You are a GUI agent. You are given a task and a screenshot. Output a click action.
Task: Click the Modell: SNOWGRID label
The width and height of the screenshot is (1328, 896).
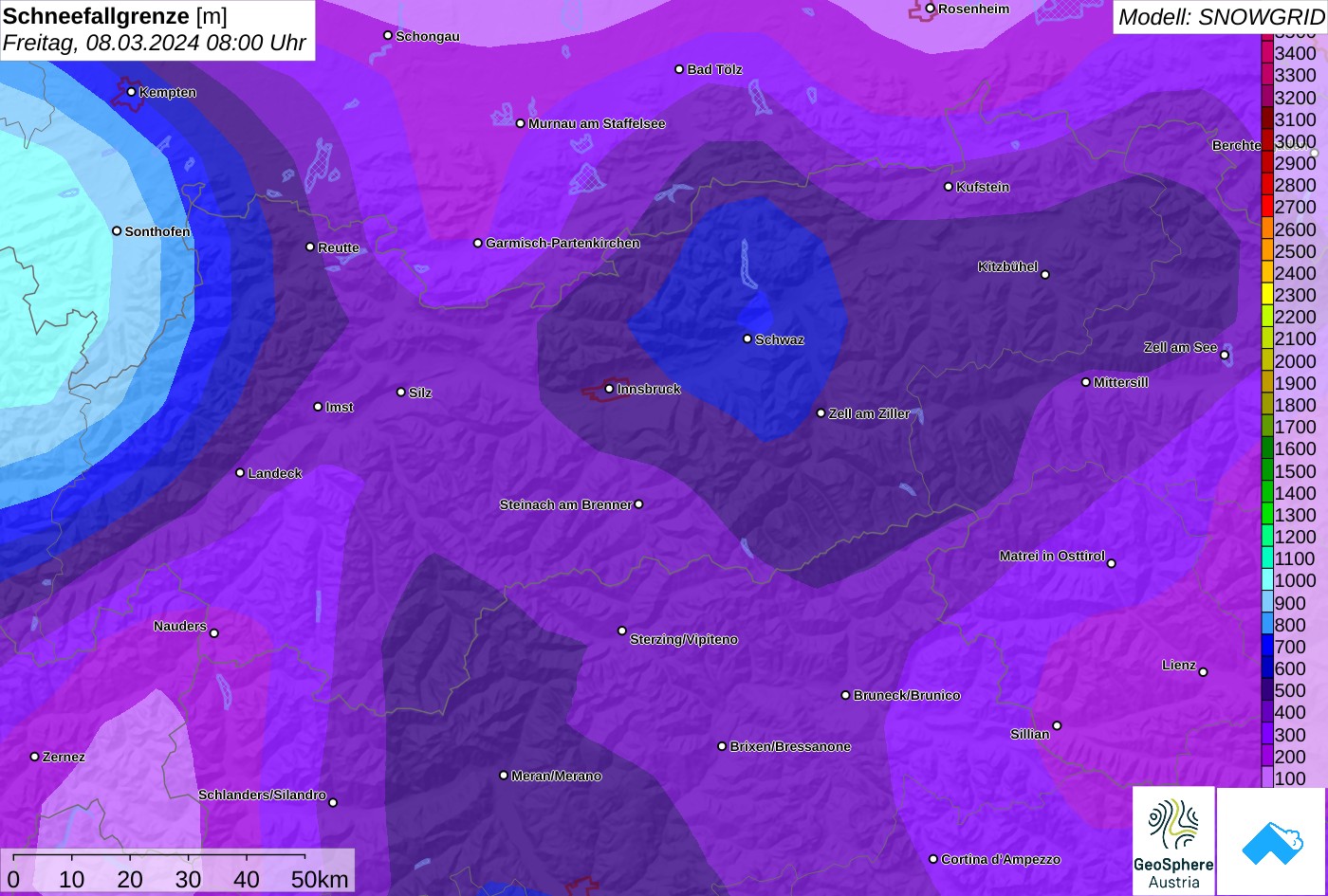1221,17
